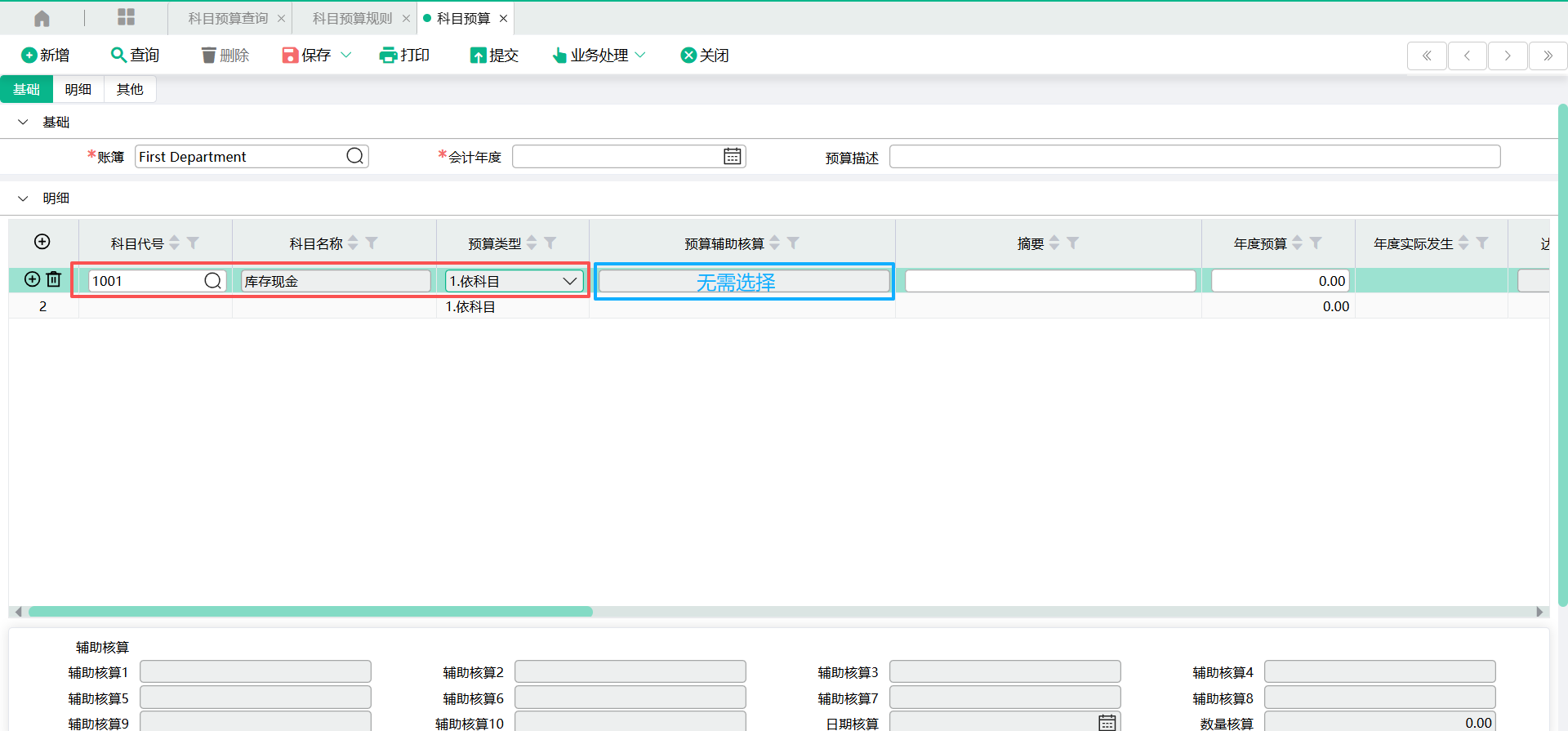Screen dimensions: 1568x731
Task: Delete the row with the trash icon
Action: pos(54,279)
